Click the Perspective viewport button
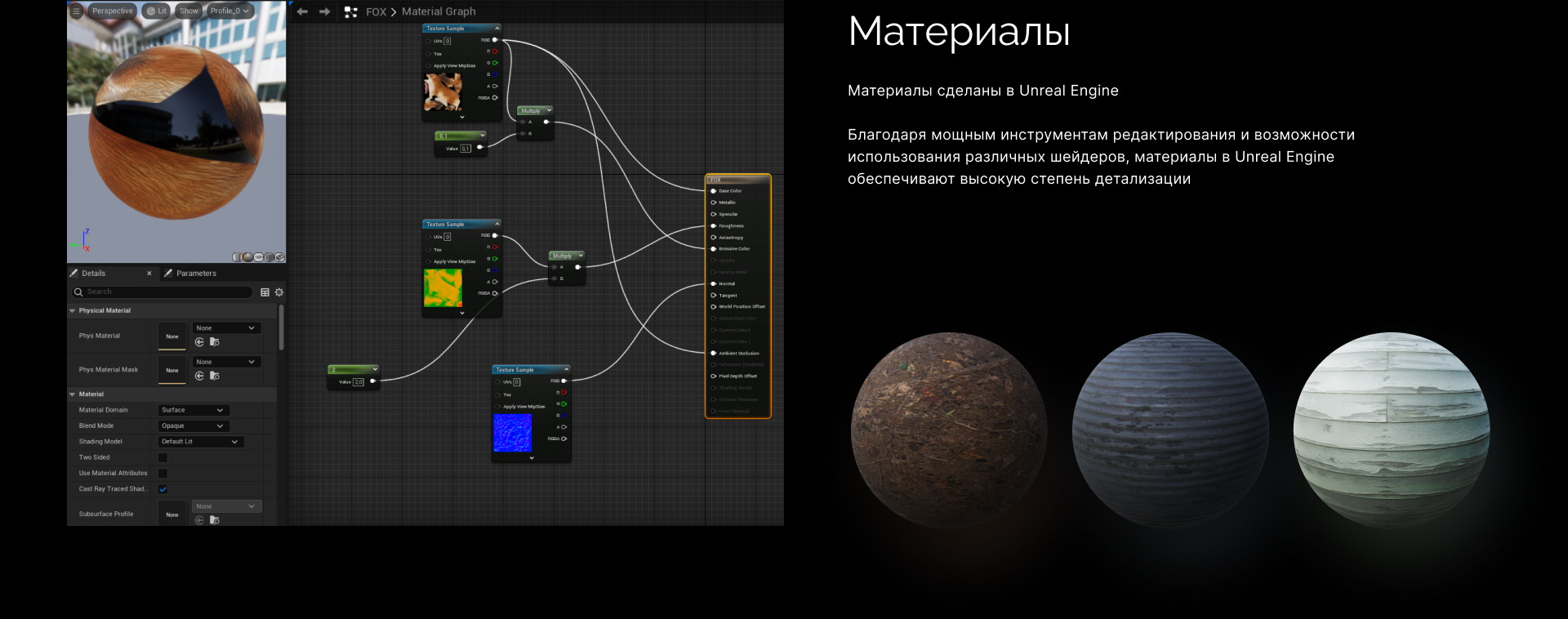The image size is (1568, 619). pos(112,11)
